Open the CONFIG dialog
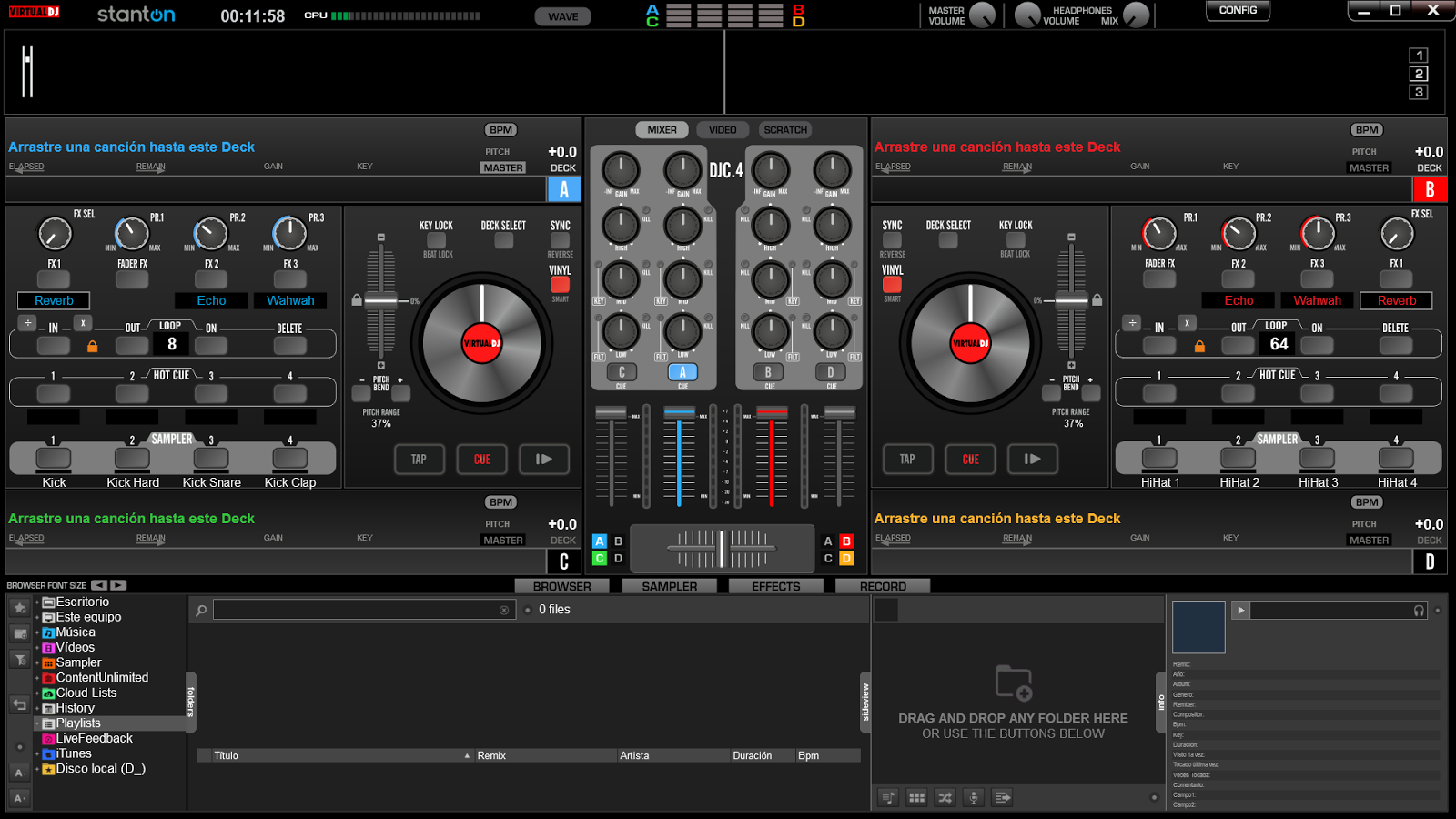 pos(1238,11)
